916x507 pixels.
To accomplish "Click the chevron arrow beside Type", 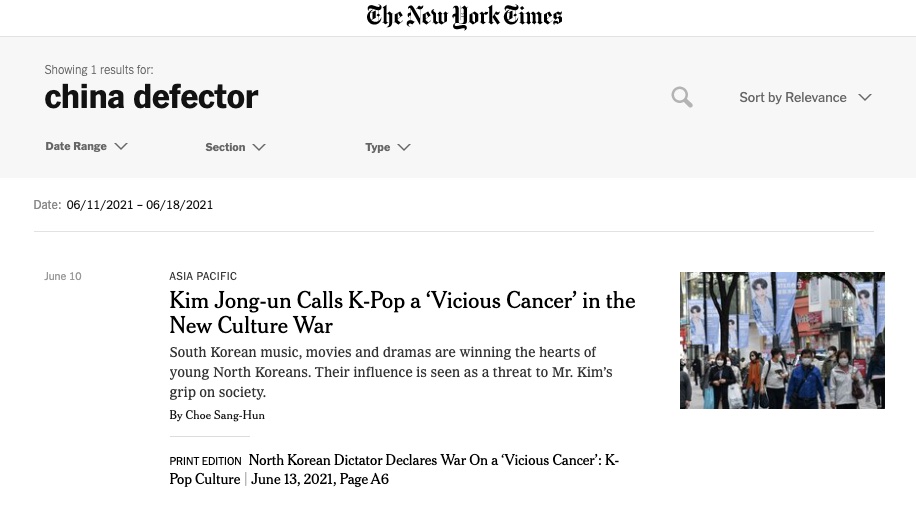I will [404, 147].
